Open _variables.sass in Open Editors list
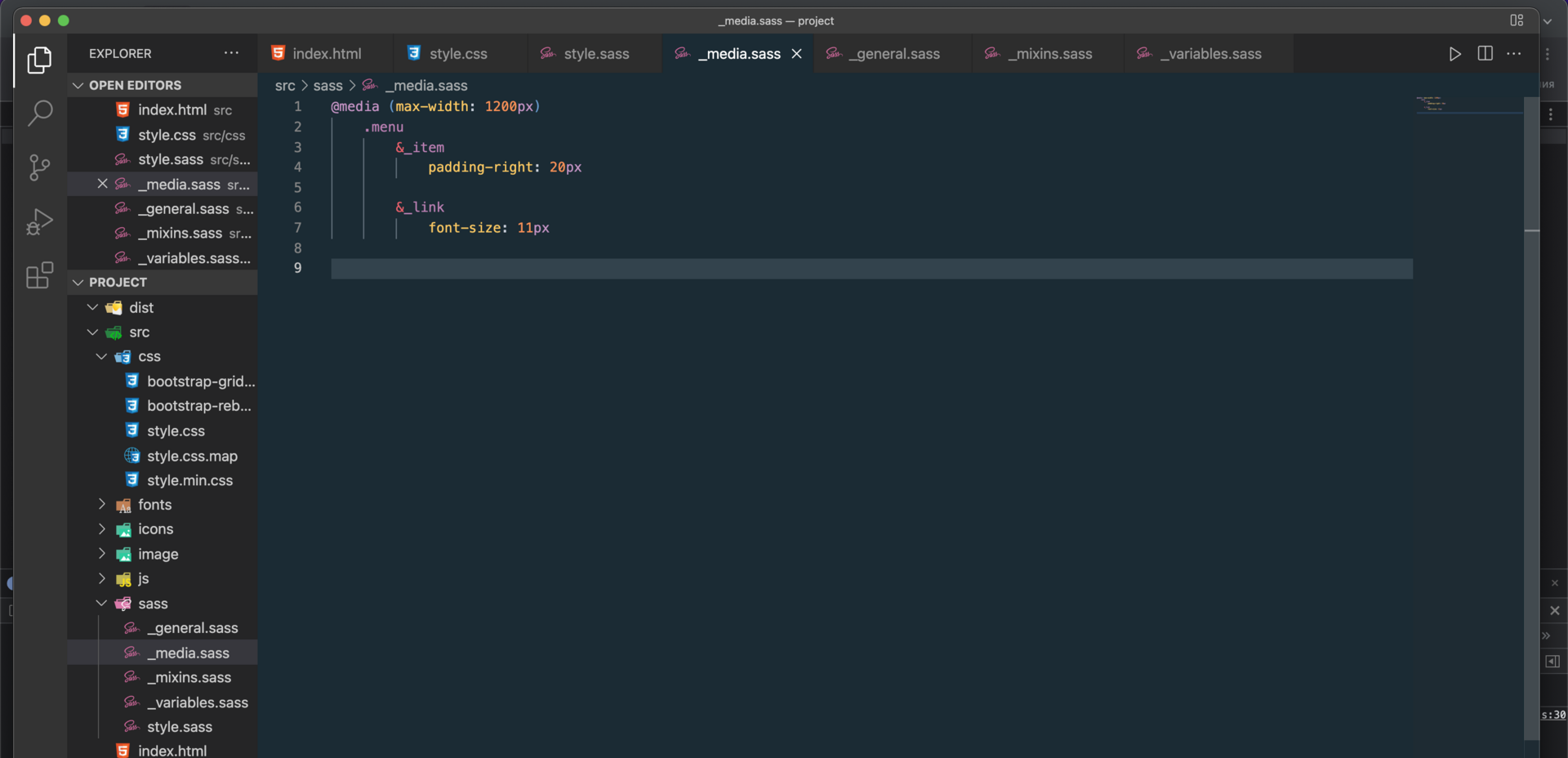Viewport: 1568px width, 758px height. (x=162, y=258)
